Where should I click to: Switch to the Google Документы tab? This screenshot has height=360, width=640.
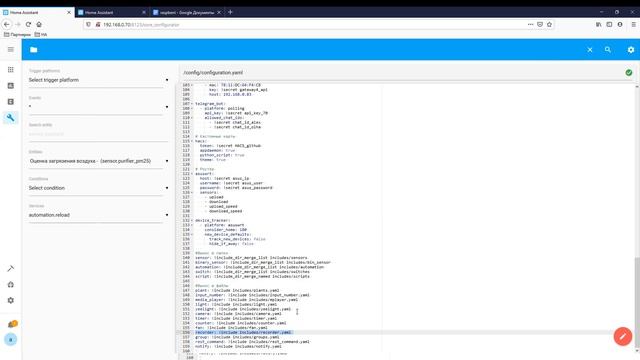click(186, 12)
